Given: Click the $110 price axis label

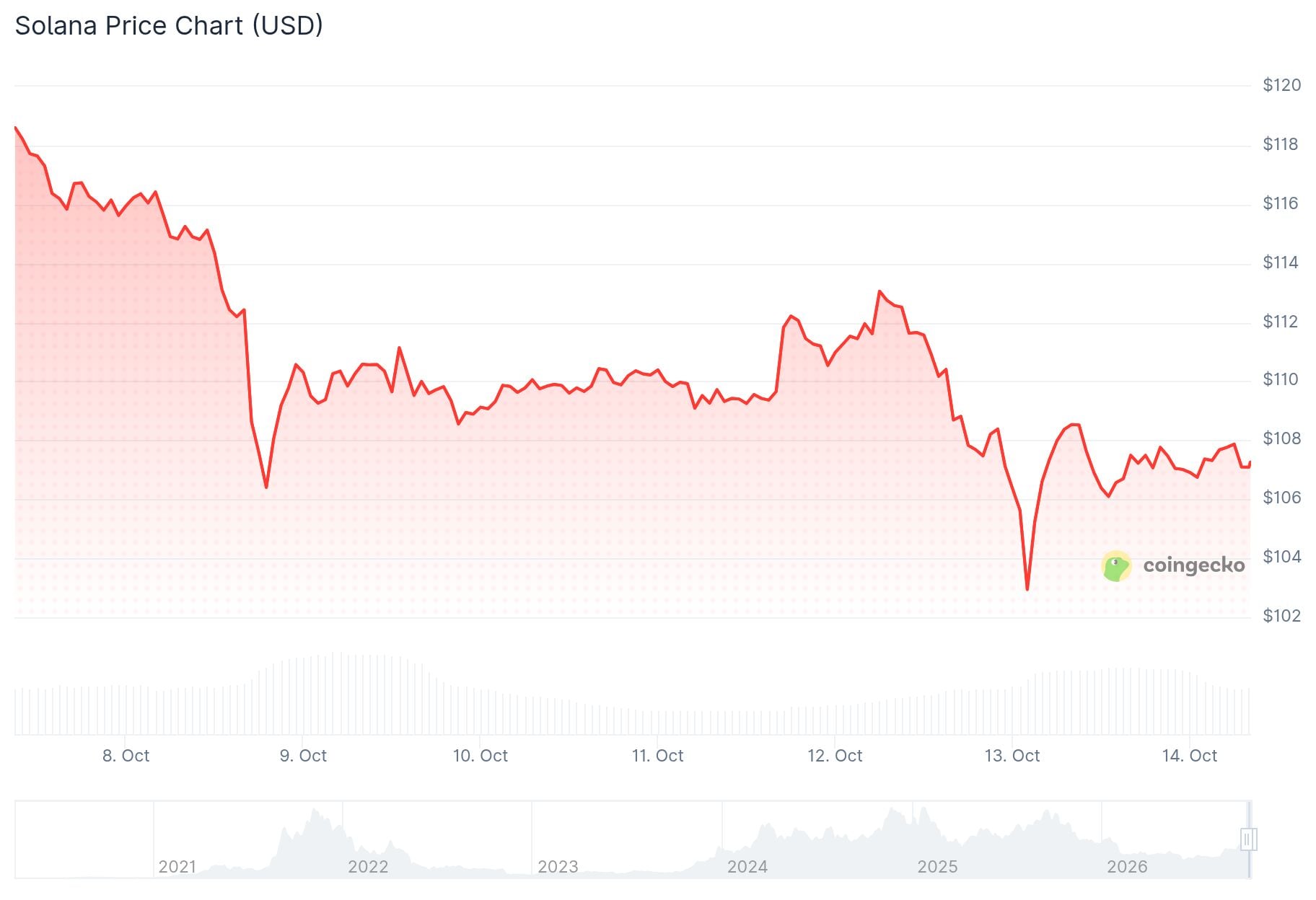Looking at the screenshot, I should pos(1281,379).
